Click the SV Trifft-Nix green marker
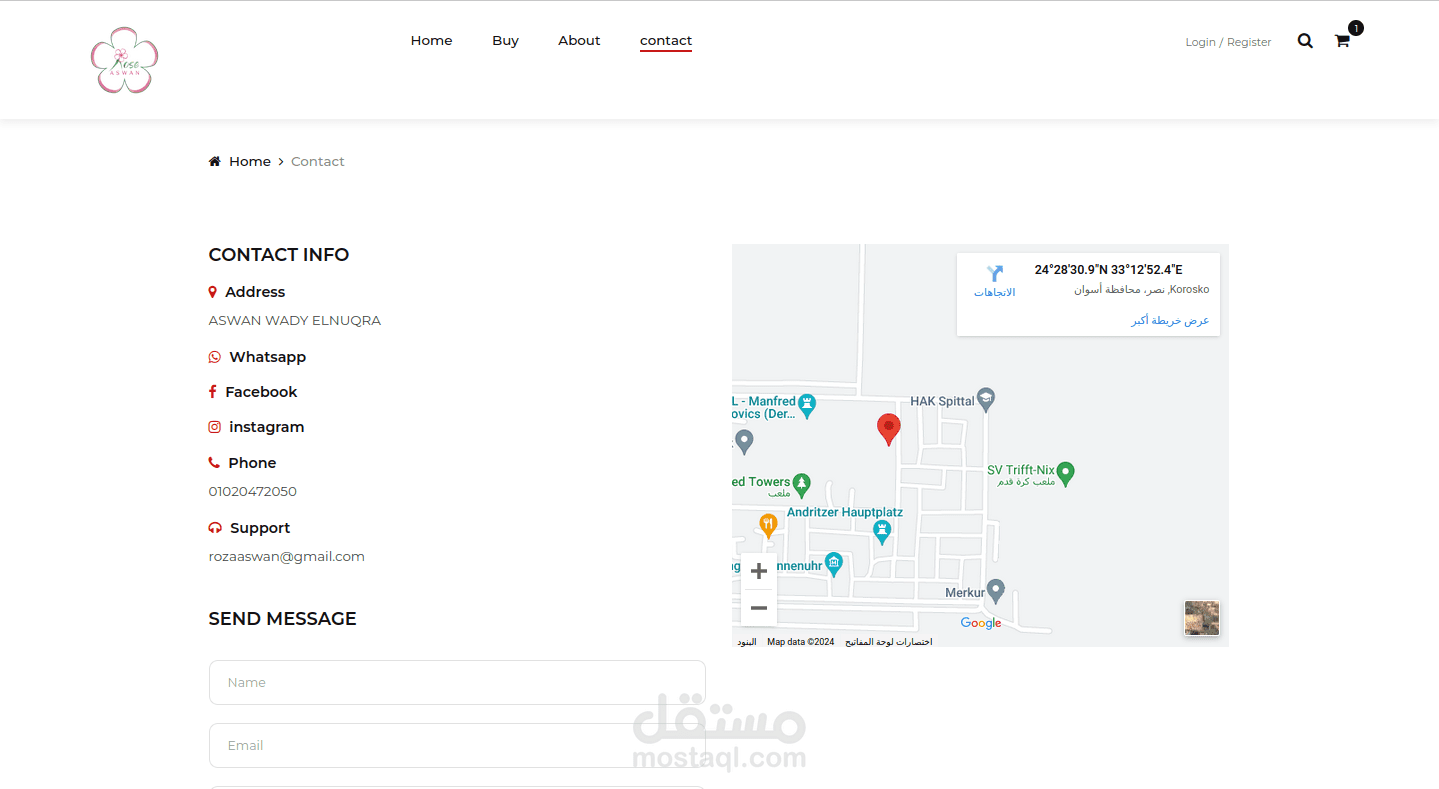Viewport: 1439px width, 789px height. 1066,473
